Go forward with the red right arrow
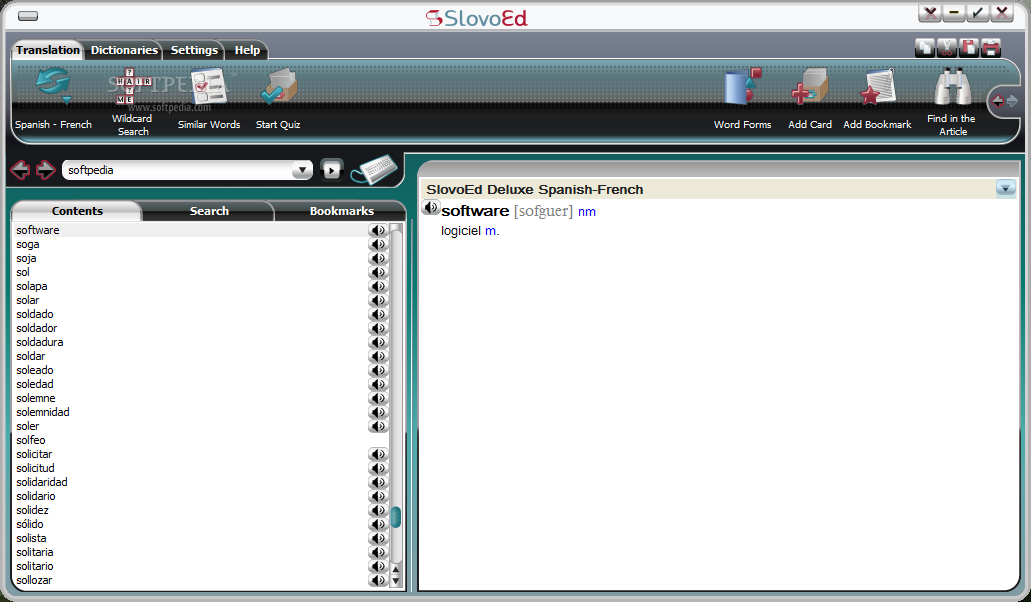 click(45, 170)
